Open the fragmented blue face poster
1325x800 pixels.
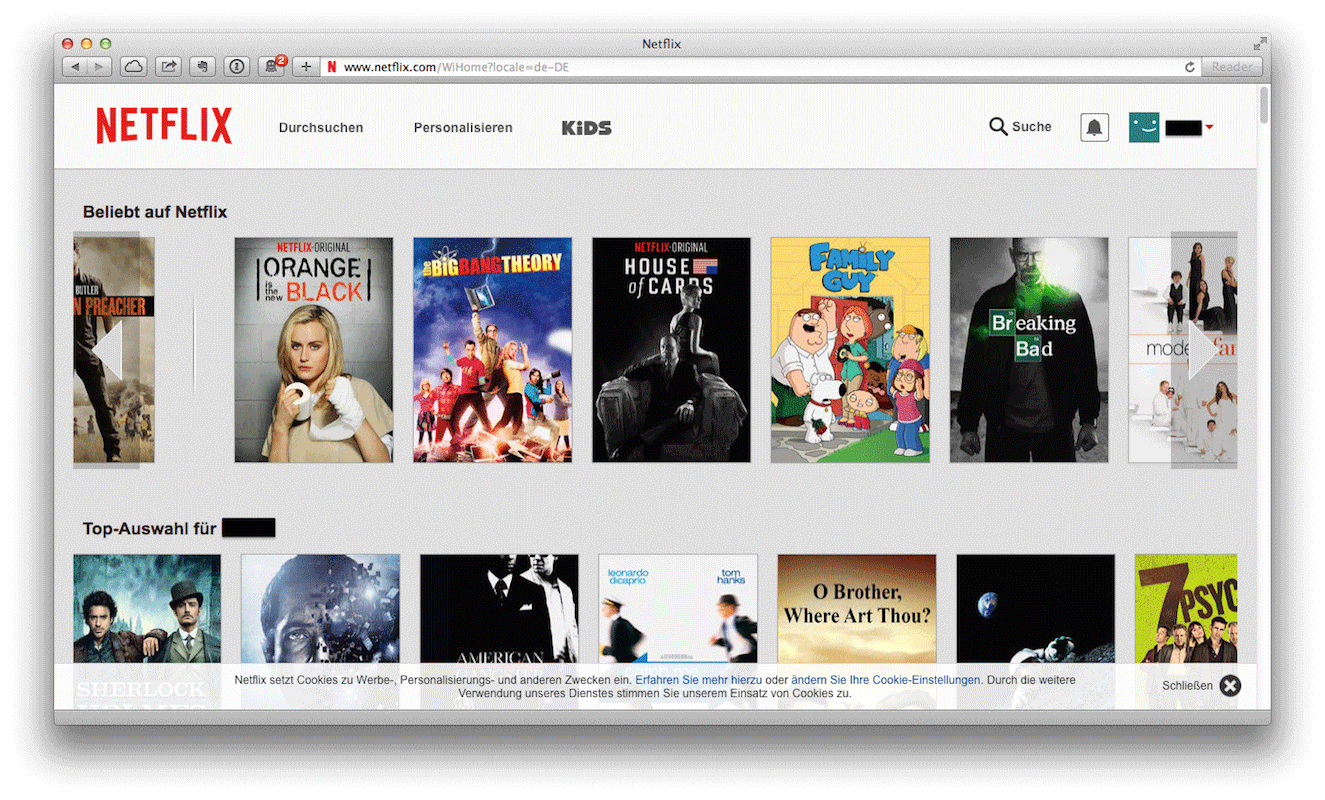click(320, 608)
